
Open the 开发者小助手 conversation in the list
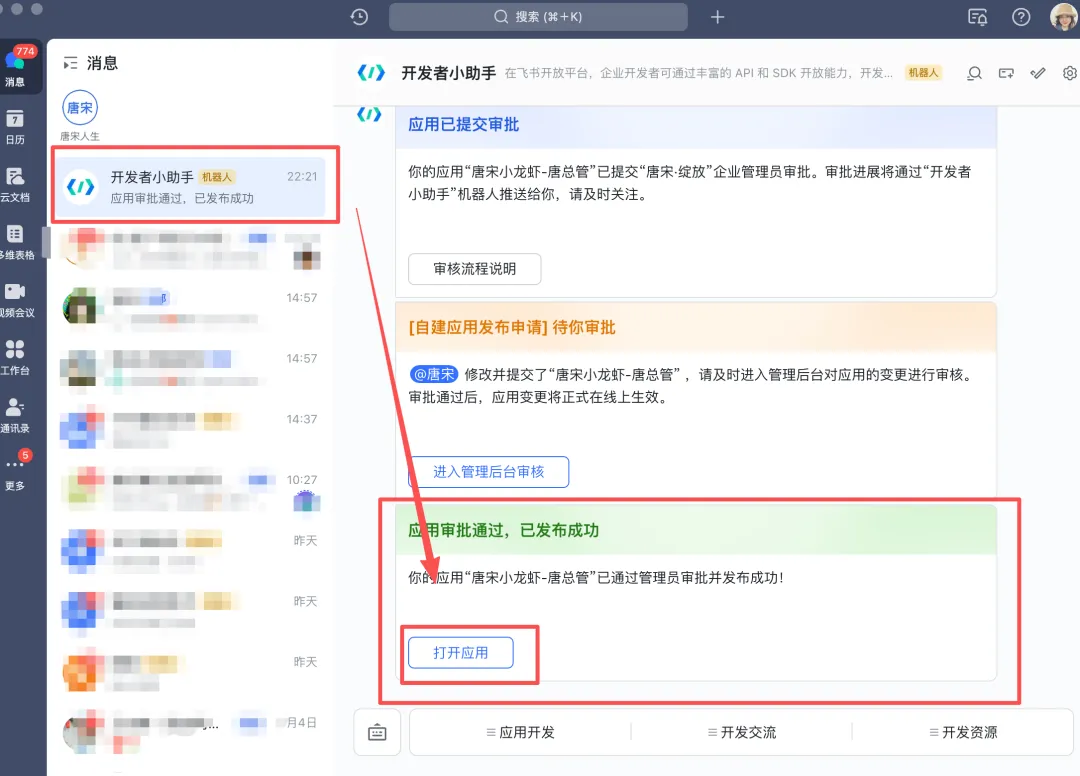(x=190, y=187)
